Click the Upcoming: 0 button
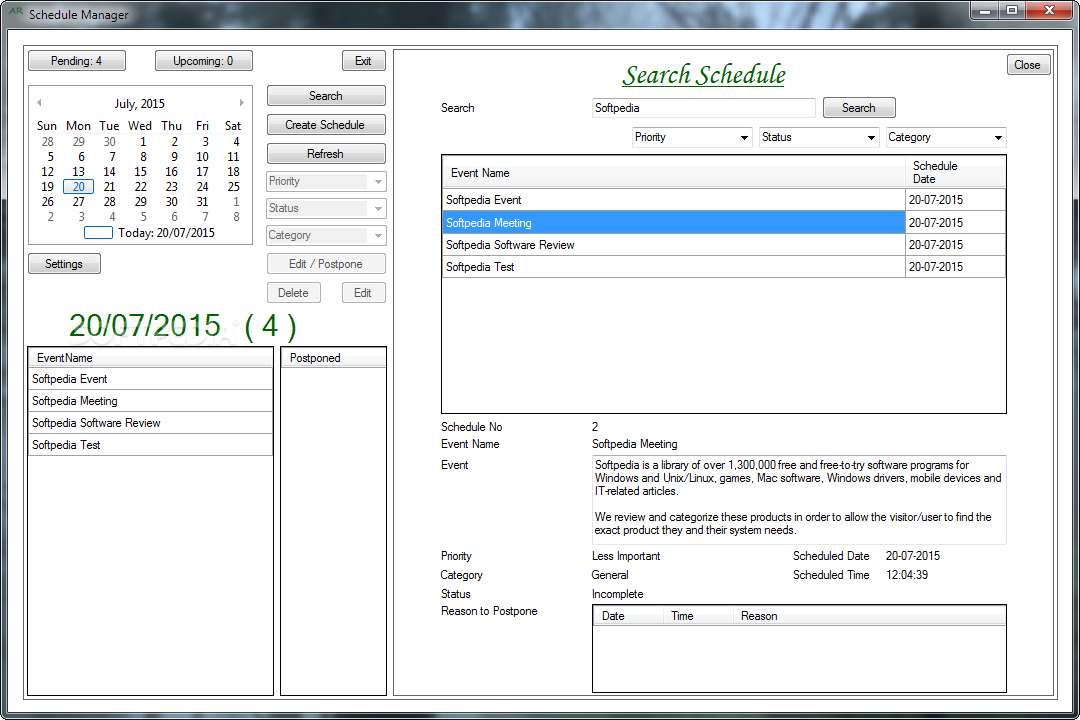Screen dimensions: 1080x720 pyautogui.click(x=203, y=61)
